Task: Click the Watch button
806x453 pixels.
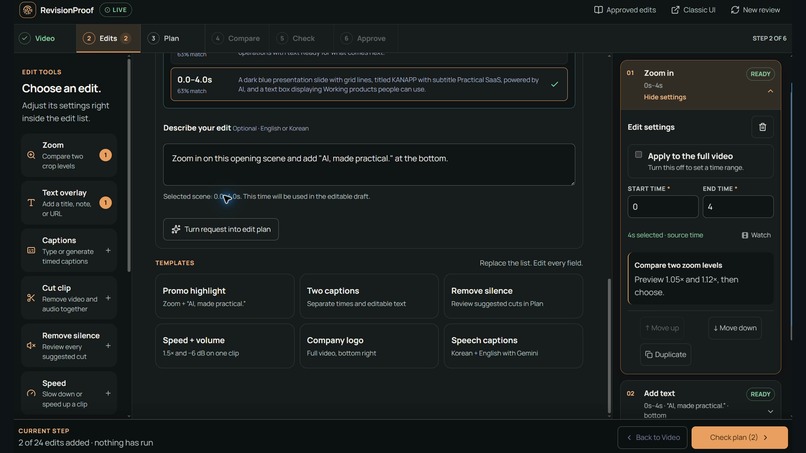Action: tap(756, 235)
